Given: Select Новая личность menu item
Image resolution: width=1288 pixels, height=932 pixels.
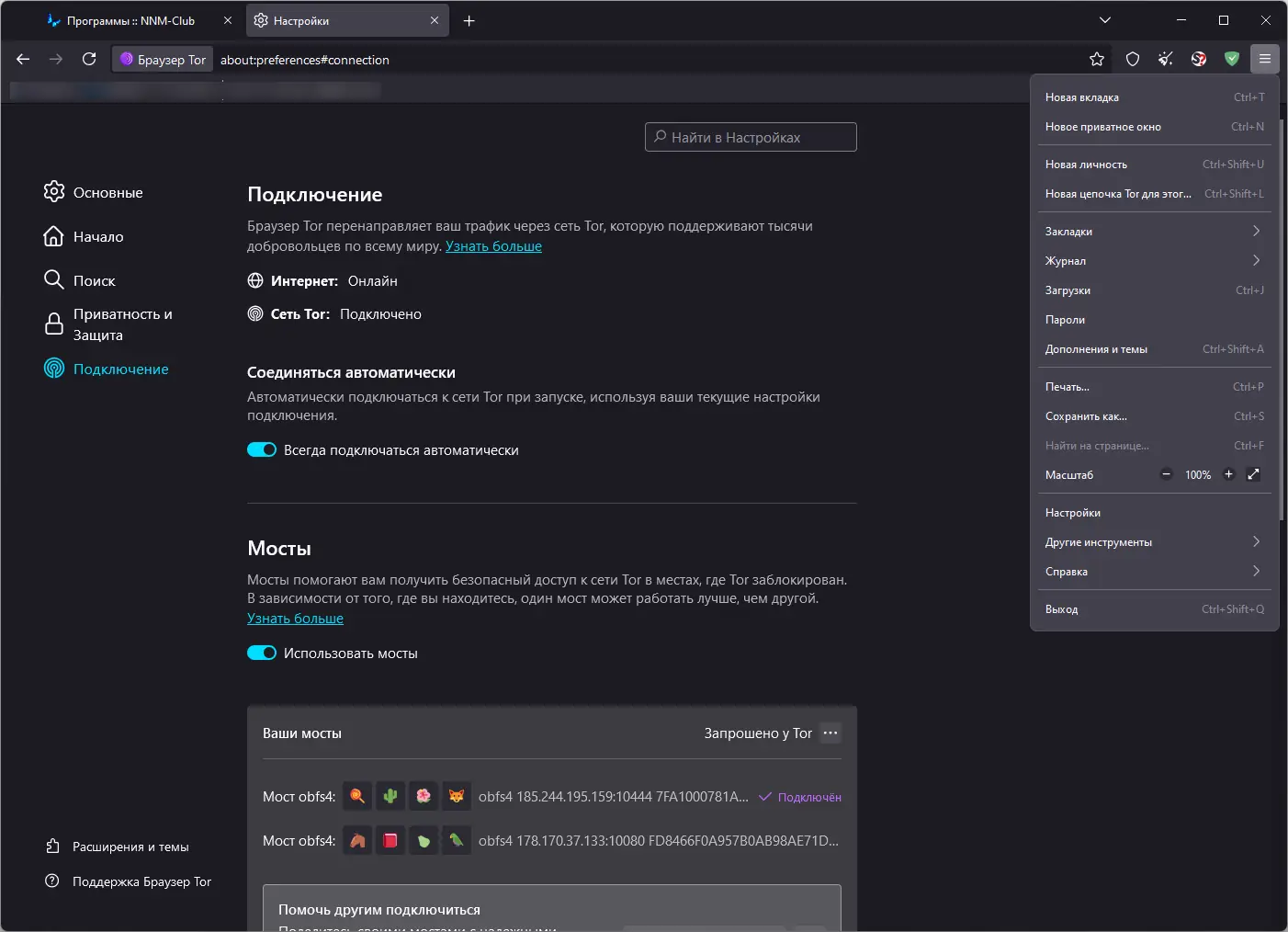Looking at the screenshot, I should coord(1086,165).
